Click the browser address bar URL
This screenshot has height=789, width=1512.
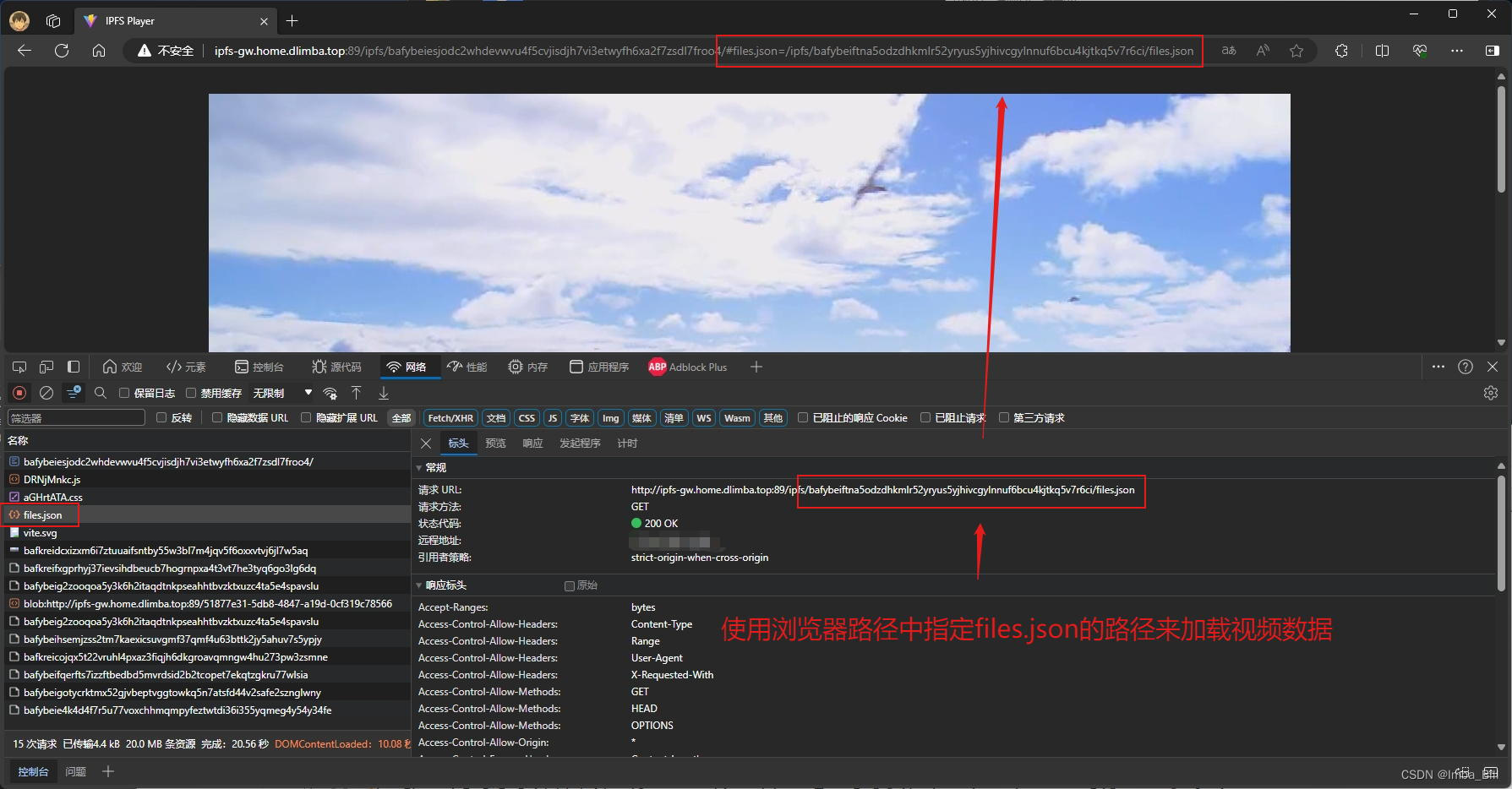click(703, 51)
